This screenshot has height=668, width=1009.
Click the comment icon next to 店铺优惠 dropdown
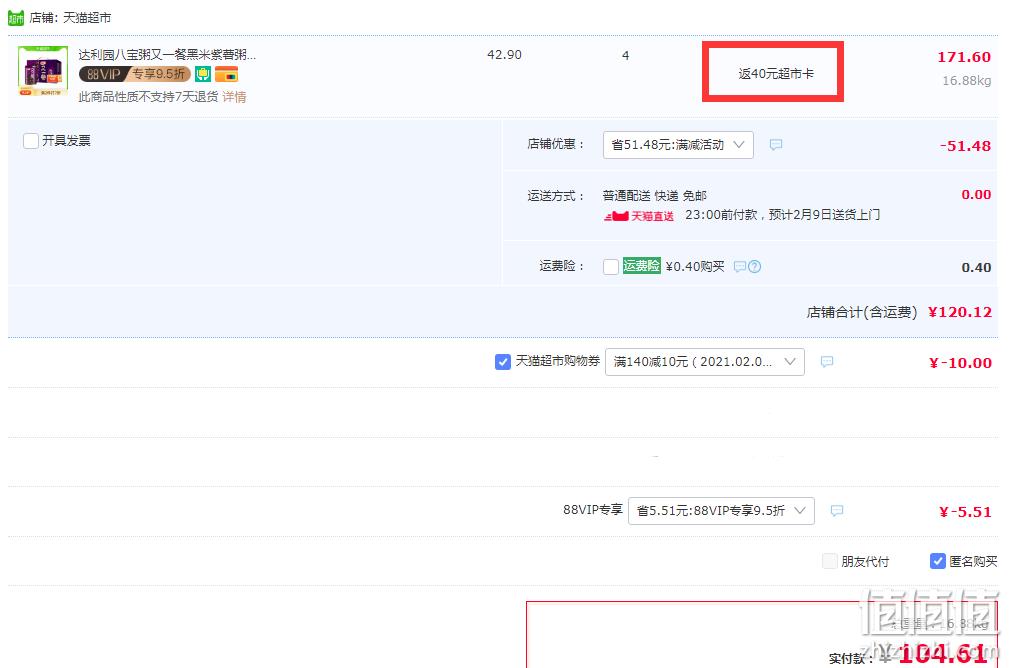pos(776,145)
